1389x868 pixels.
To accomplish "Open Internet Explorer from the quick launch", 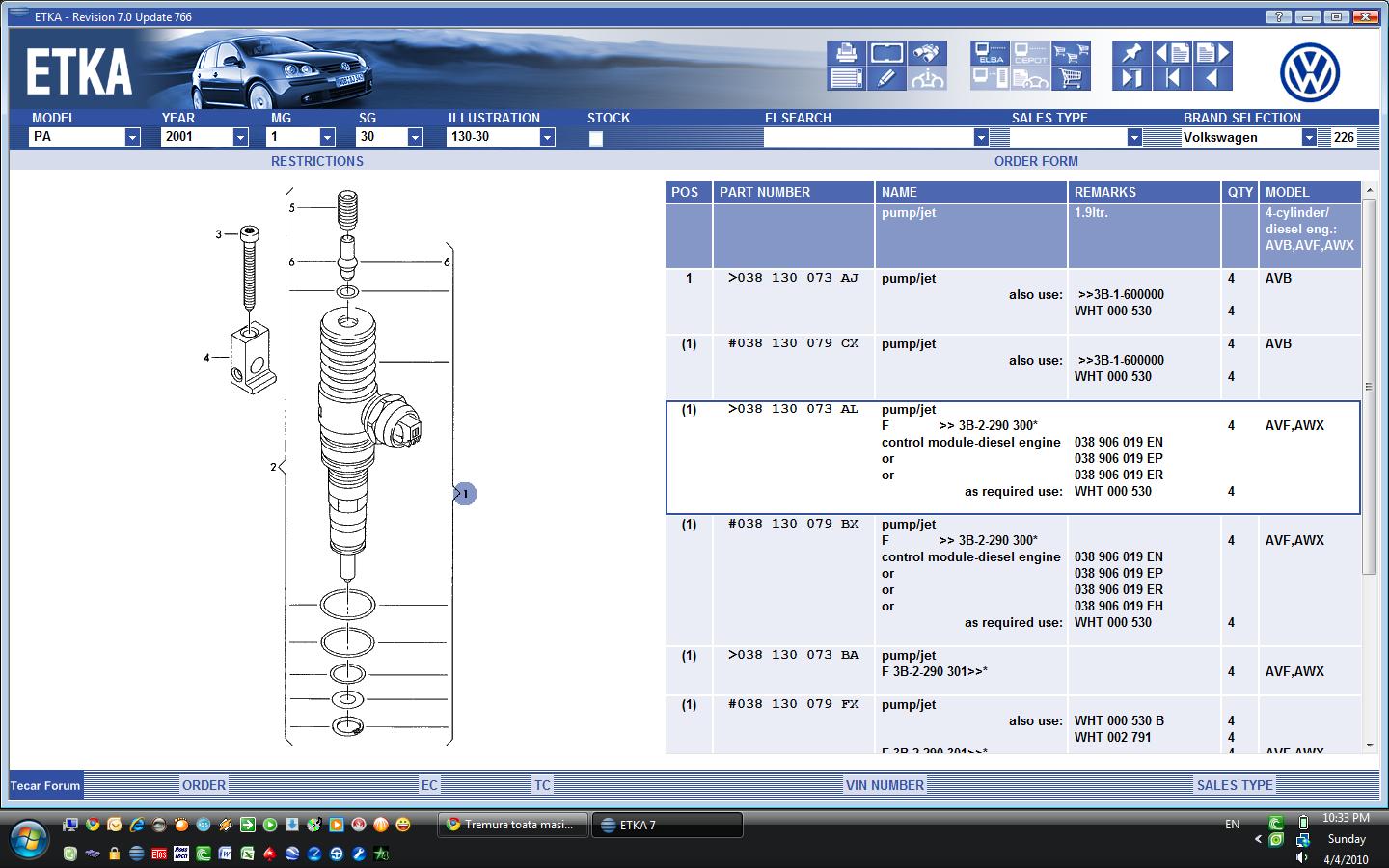I will tap(137, 825).
